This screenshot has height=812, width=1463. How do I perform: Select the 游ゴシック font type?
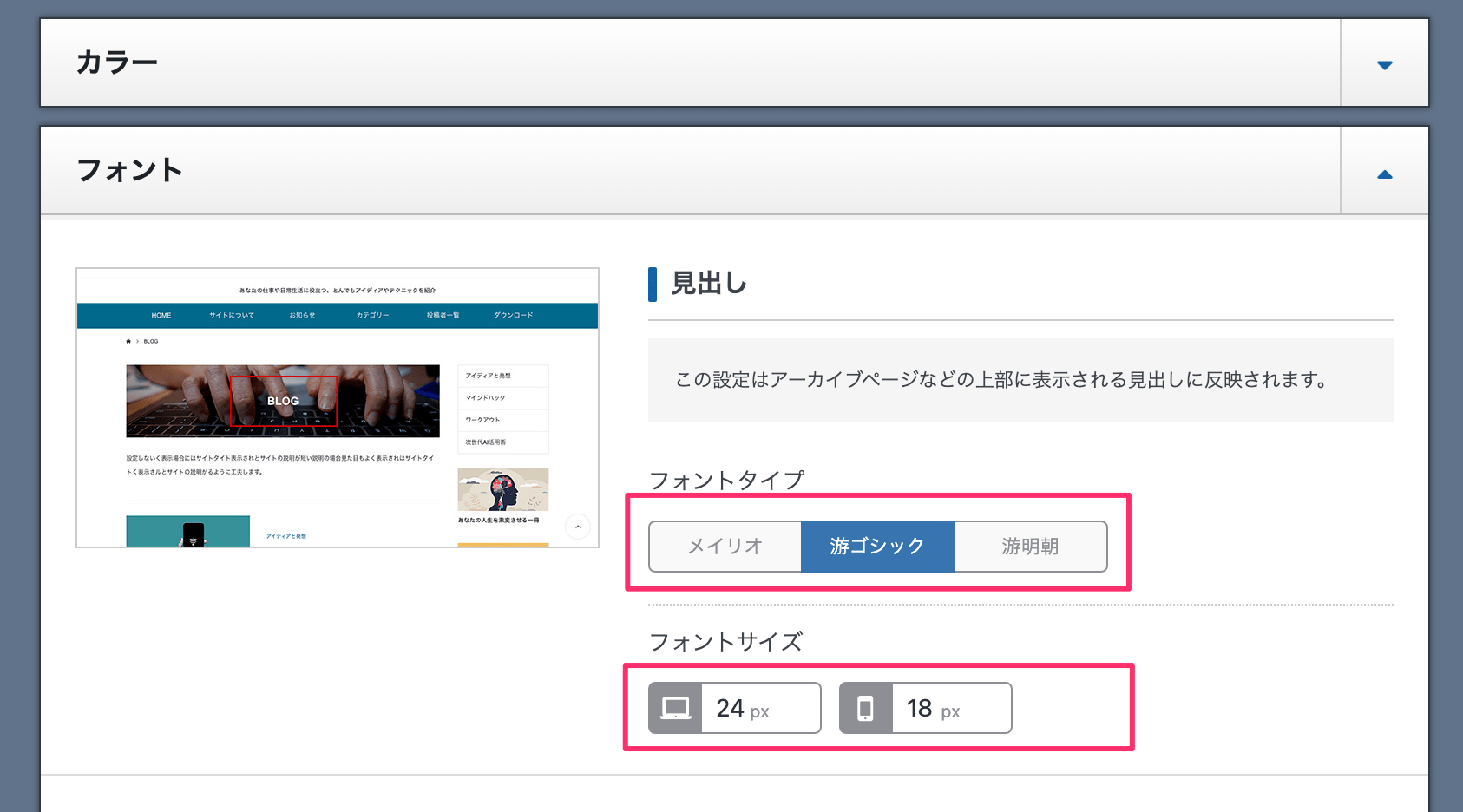877,547
